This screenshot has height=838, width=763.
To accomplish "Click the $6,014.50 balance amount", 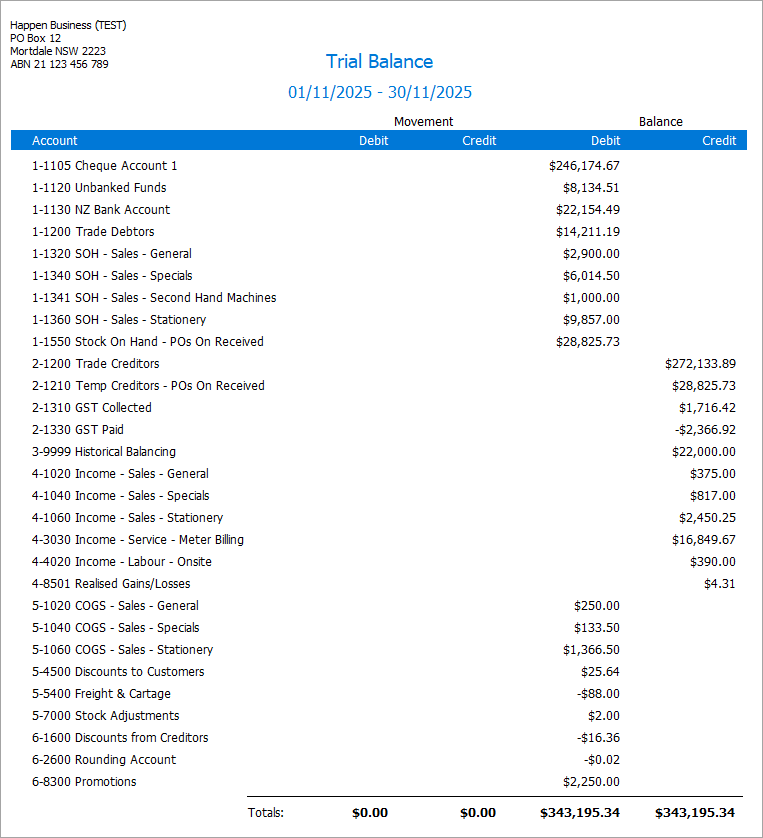I will tap(591, 275).
